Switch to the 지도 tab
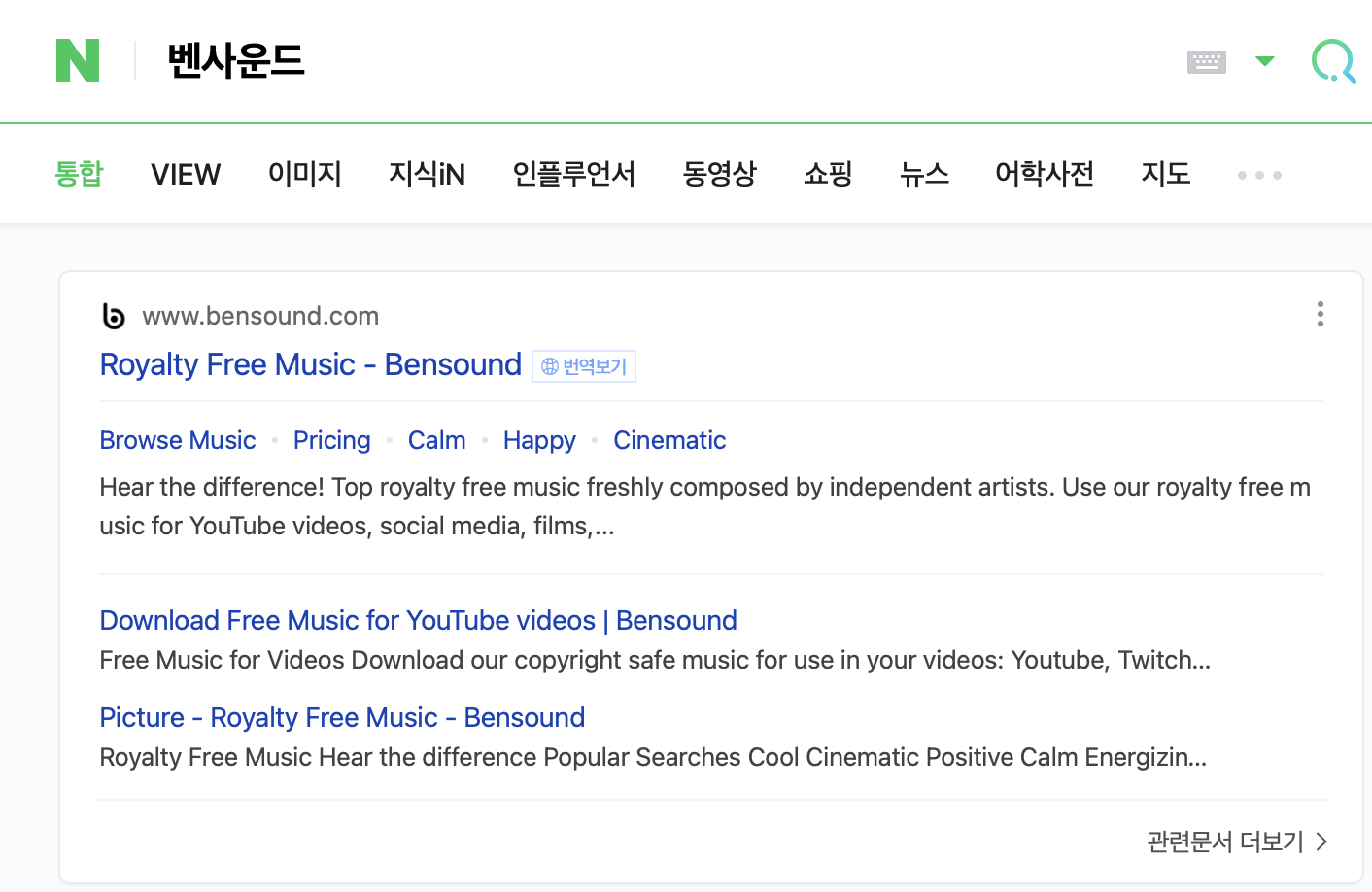The width and height of the screenshot is (1372, 892). point(1166,174)
